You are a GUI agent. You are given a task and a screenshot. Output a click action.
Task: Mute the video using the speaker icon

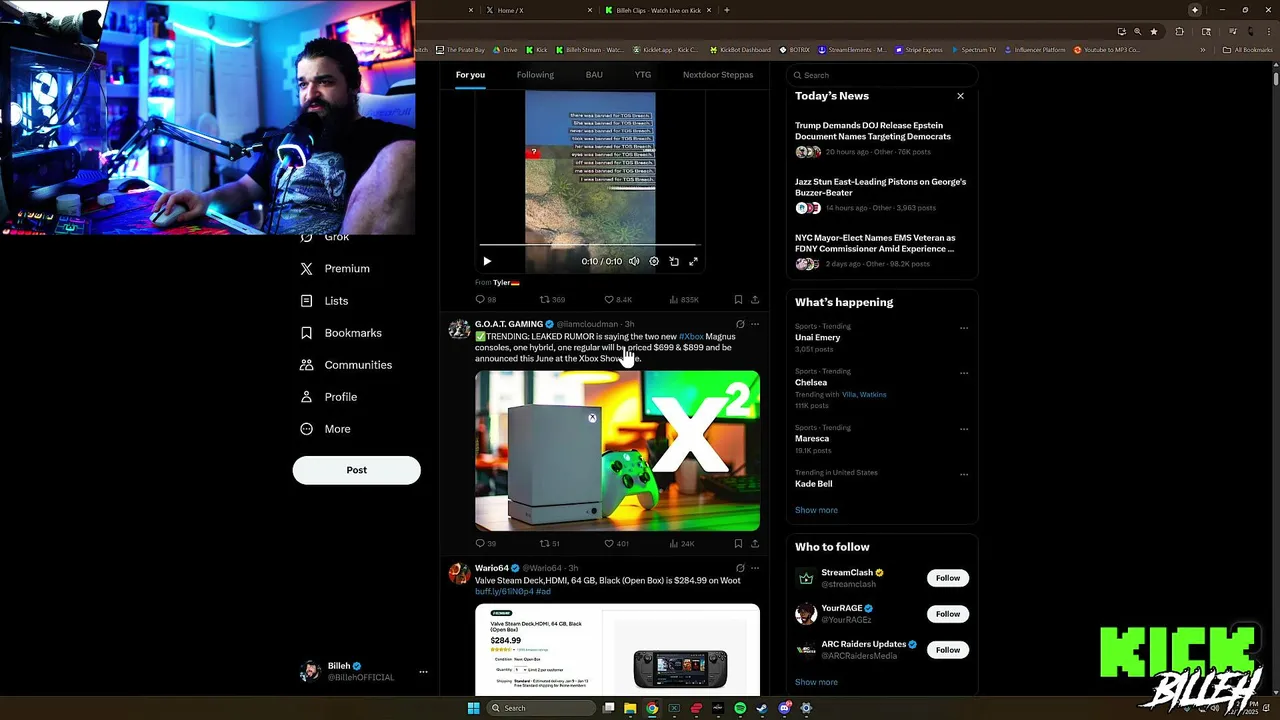tap(634, 261)
